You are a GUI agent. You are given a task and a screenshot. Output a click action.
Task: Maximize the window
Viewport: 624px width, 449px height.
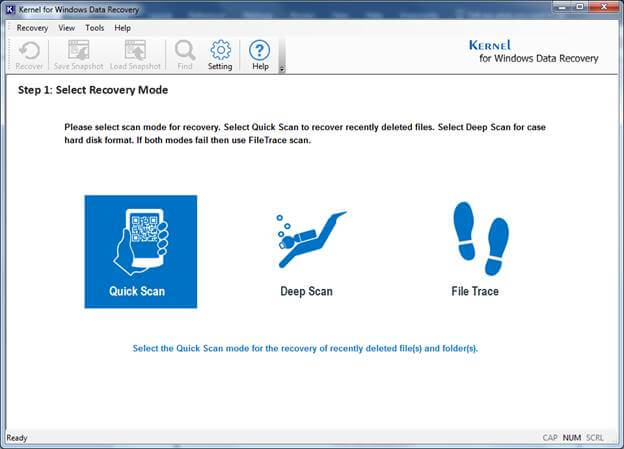(580, 7)
